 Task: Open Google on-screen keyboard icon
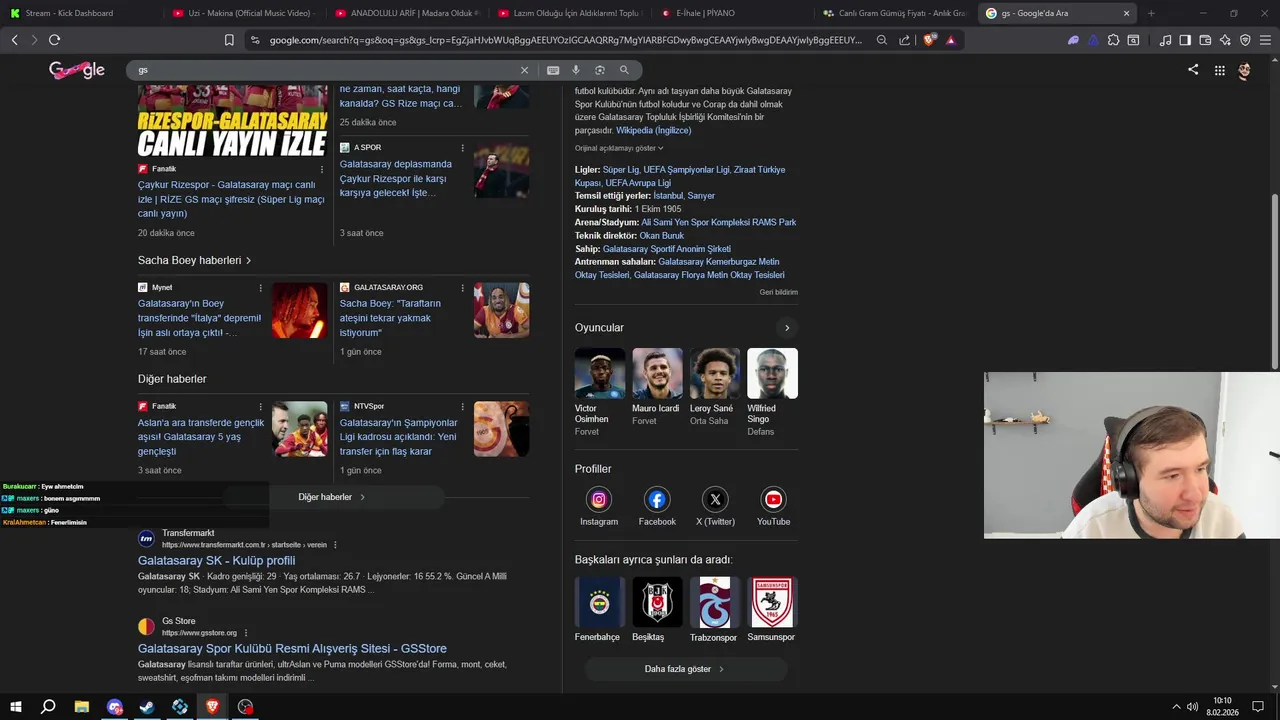(553, 70)
